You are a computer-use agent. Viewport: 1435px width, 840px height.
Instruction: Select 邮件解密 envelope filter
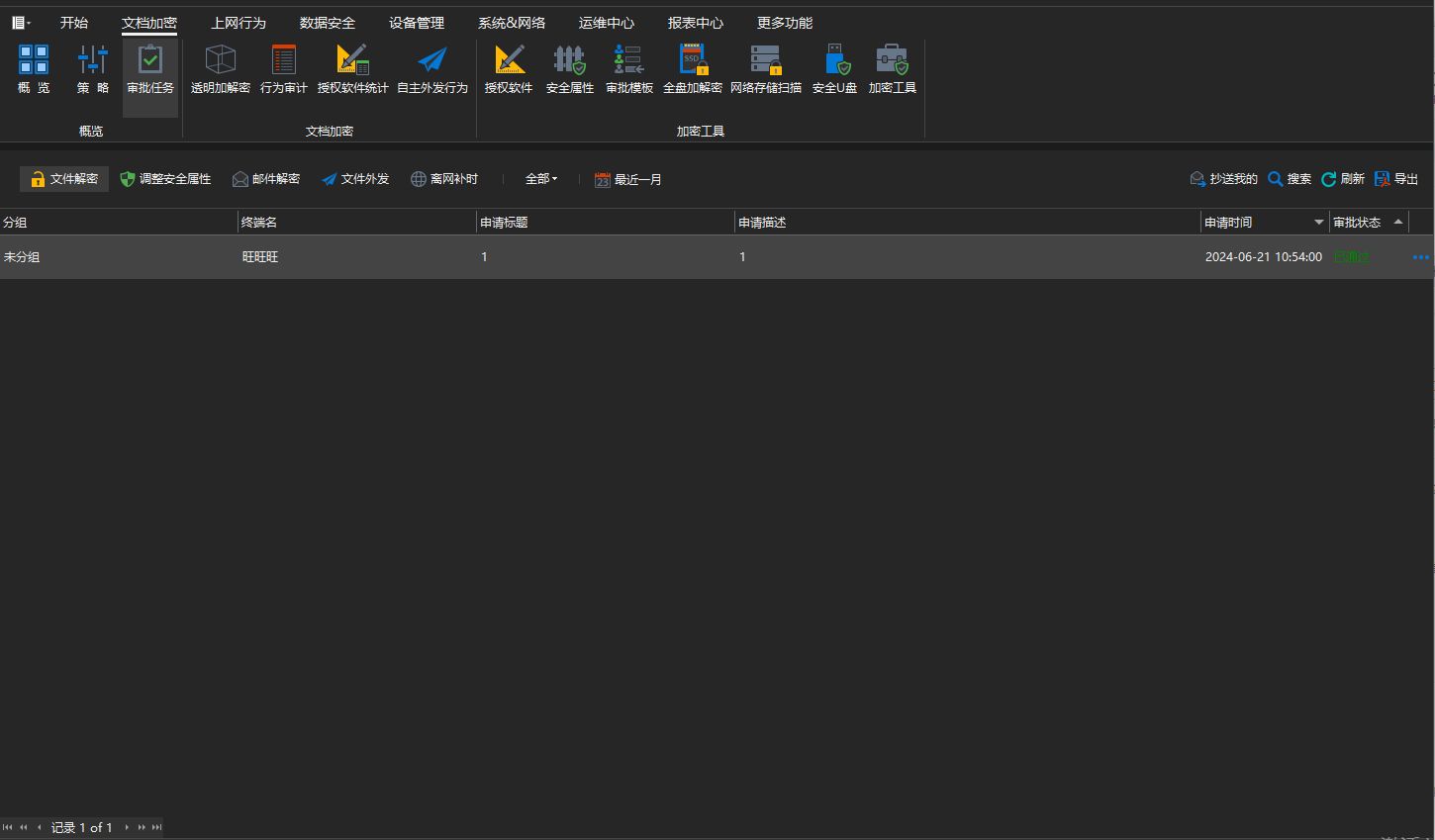tap(266, 179)
